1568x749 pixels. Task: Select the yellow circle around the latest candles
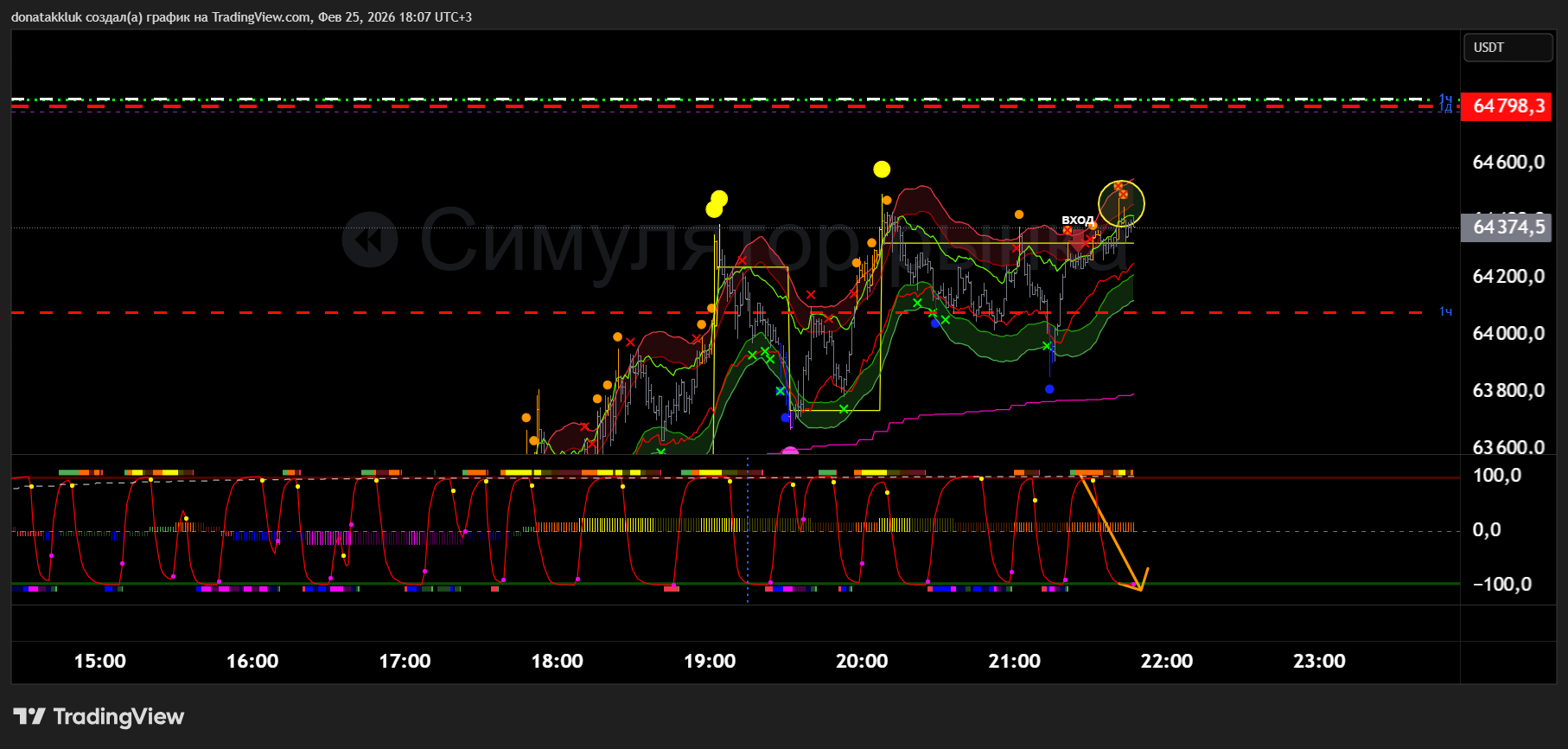(1121, 205)
